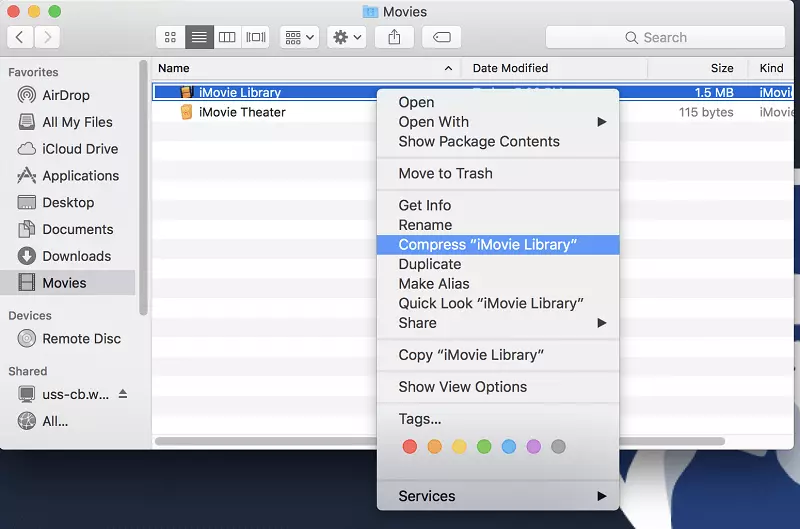Choose Copy "iMovie Library"

click(x=497, y=355)
